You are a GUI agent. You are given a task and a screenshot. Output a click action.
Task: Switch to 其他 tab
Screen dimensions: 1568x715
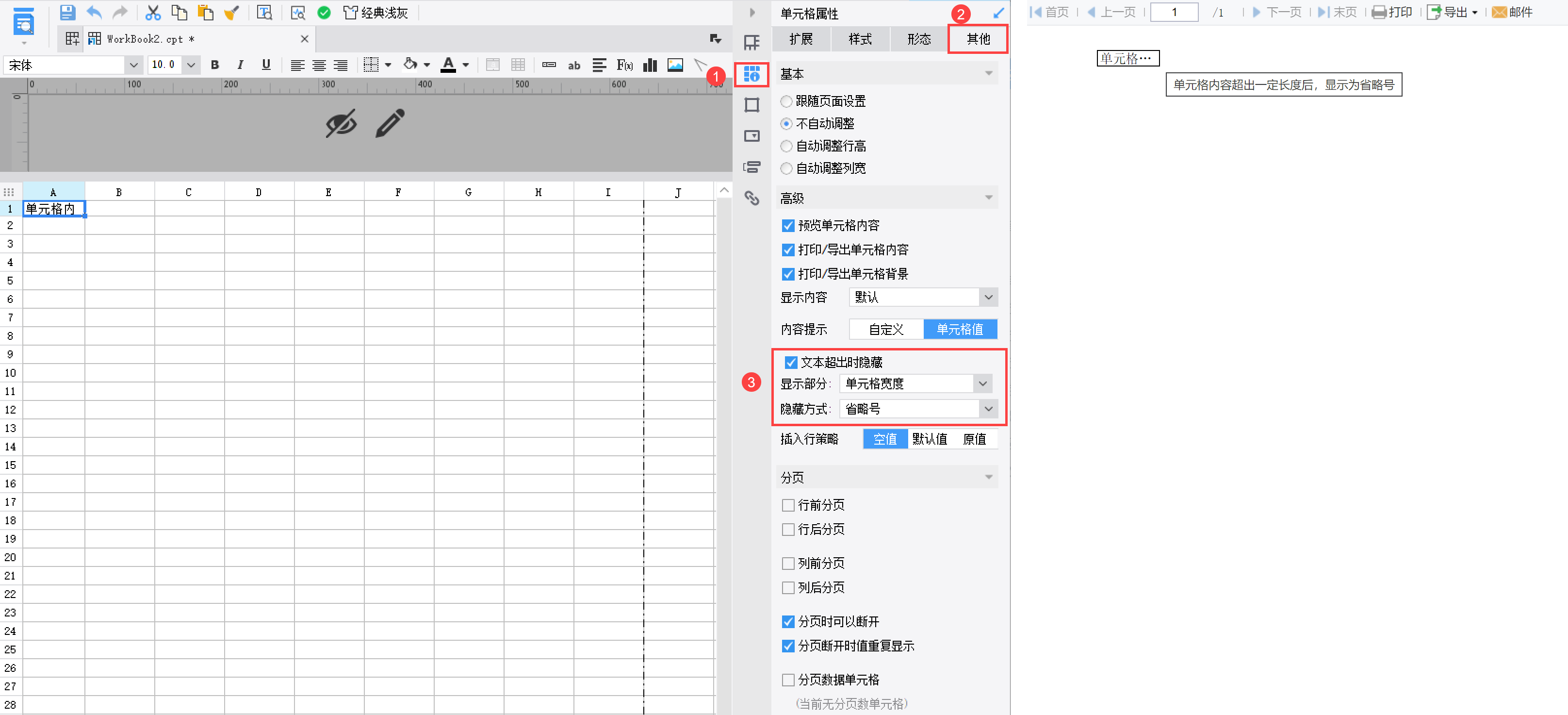tap(978, 39)
